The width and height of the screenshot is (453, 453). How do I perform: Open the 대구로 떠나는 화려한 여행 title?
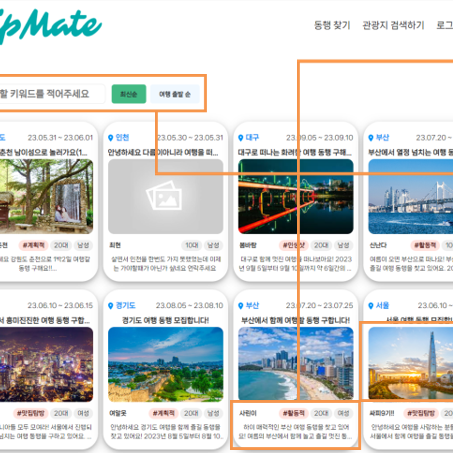tap(295, 152)
